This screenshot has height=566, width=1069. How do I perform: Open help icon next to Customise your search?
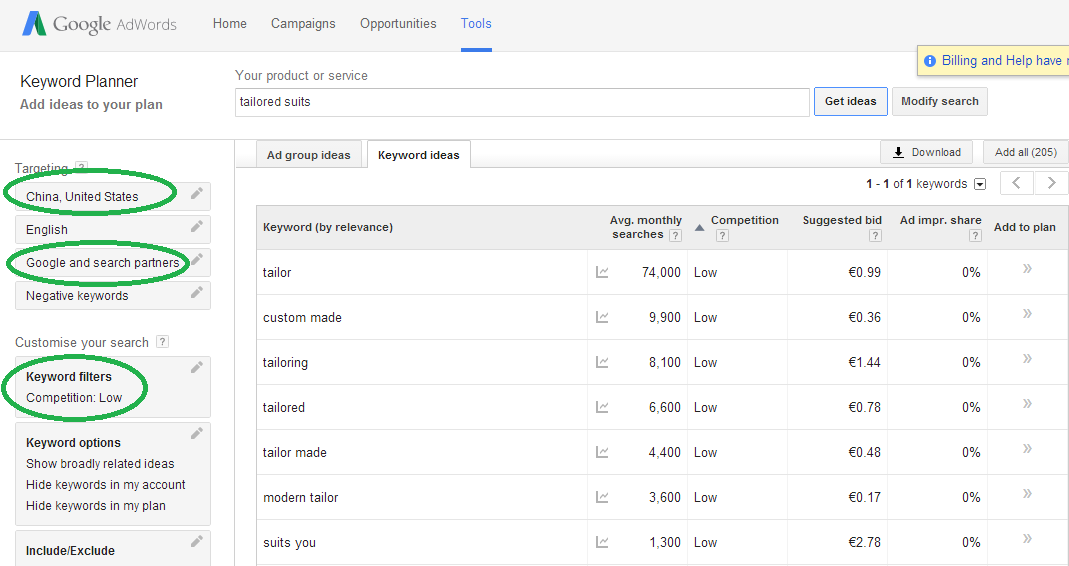tap(162, 342)
